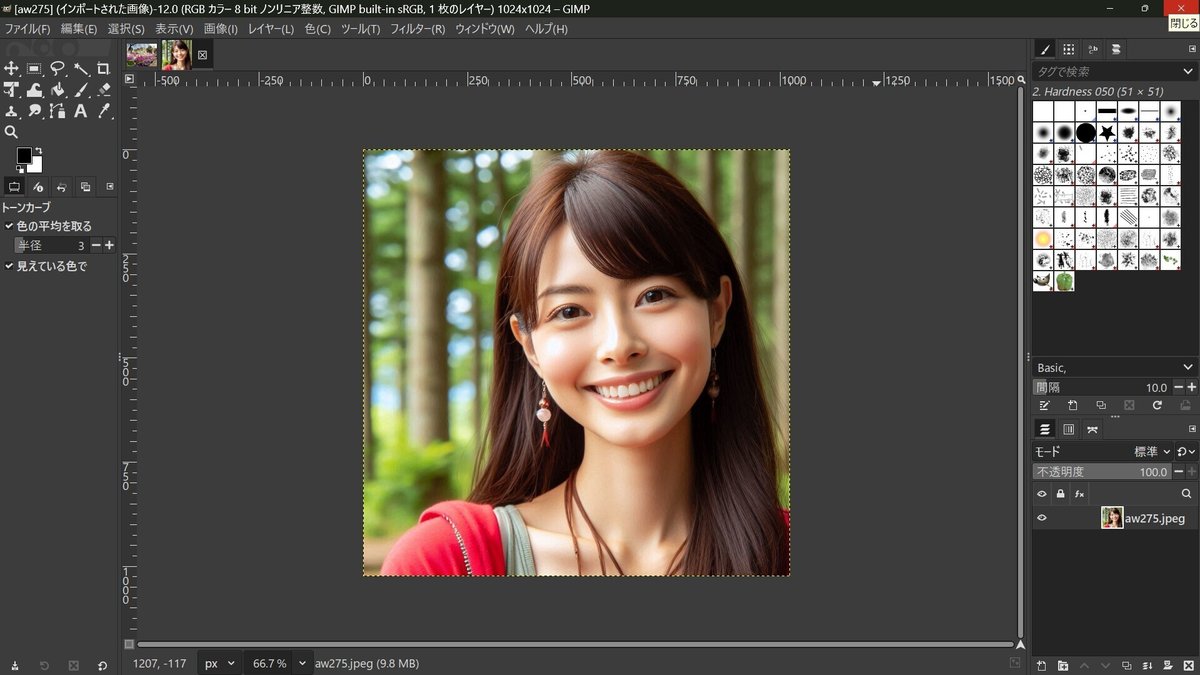Screen dimensions: 1200x675
Task: Open the foreground color swatch
Action: click(x=24, y=155)
